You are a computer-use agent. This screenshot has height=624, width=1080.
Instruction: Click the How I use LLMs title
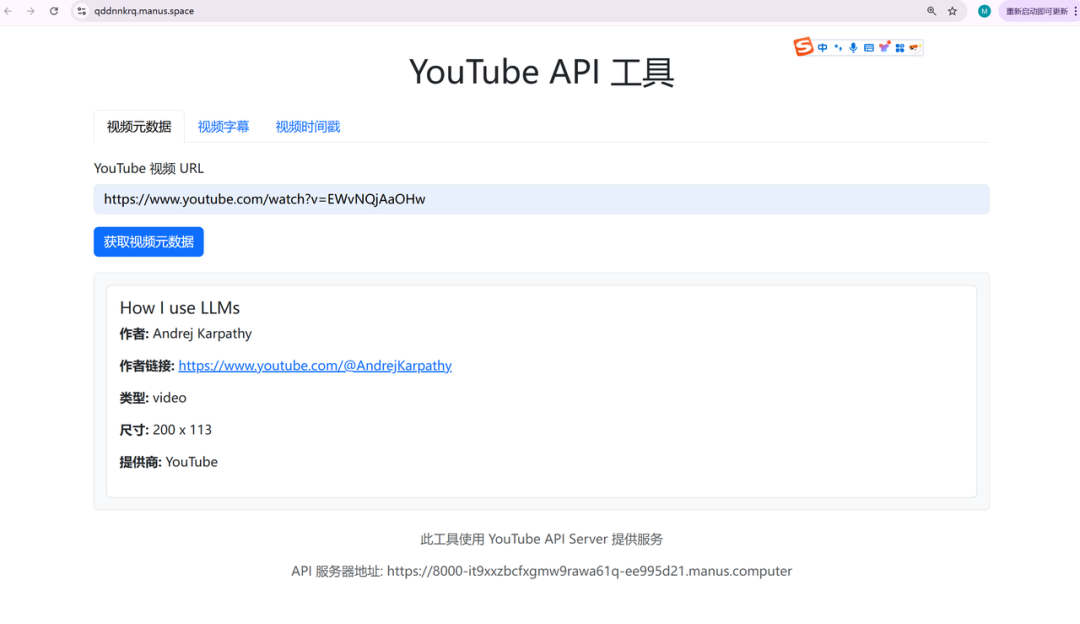180,308
